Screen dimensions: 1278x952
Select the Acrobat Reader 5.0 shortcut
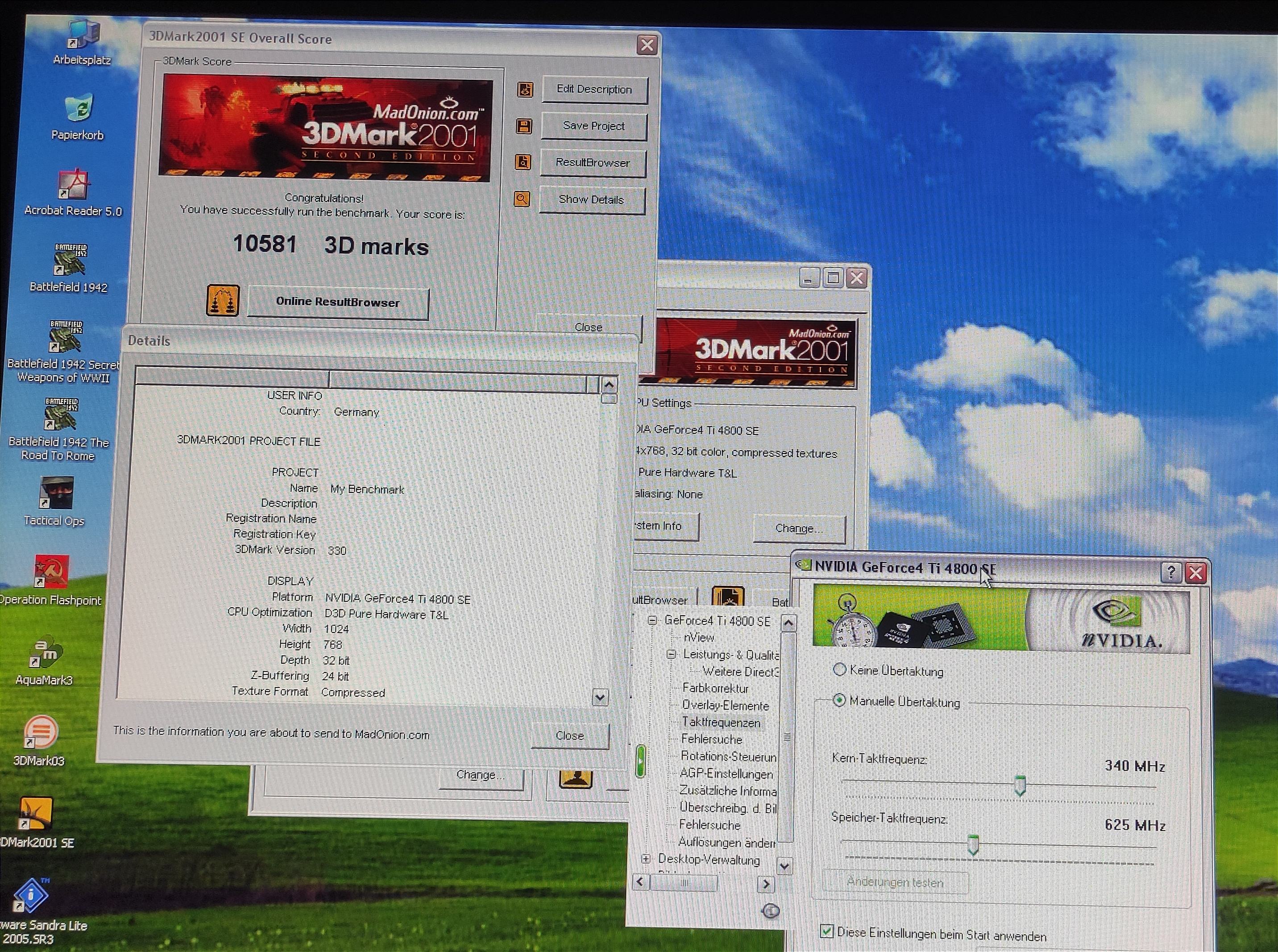pyautogui.click(x=73, y=194)
